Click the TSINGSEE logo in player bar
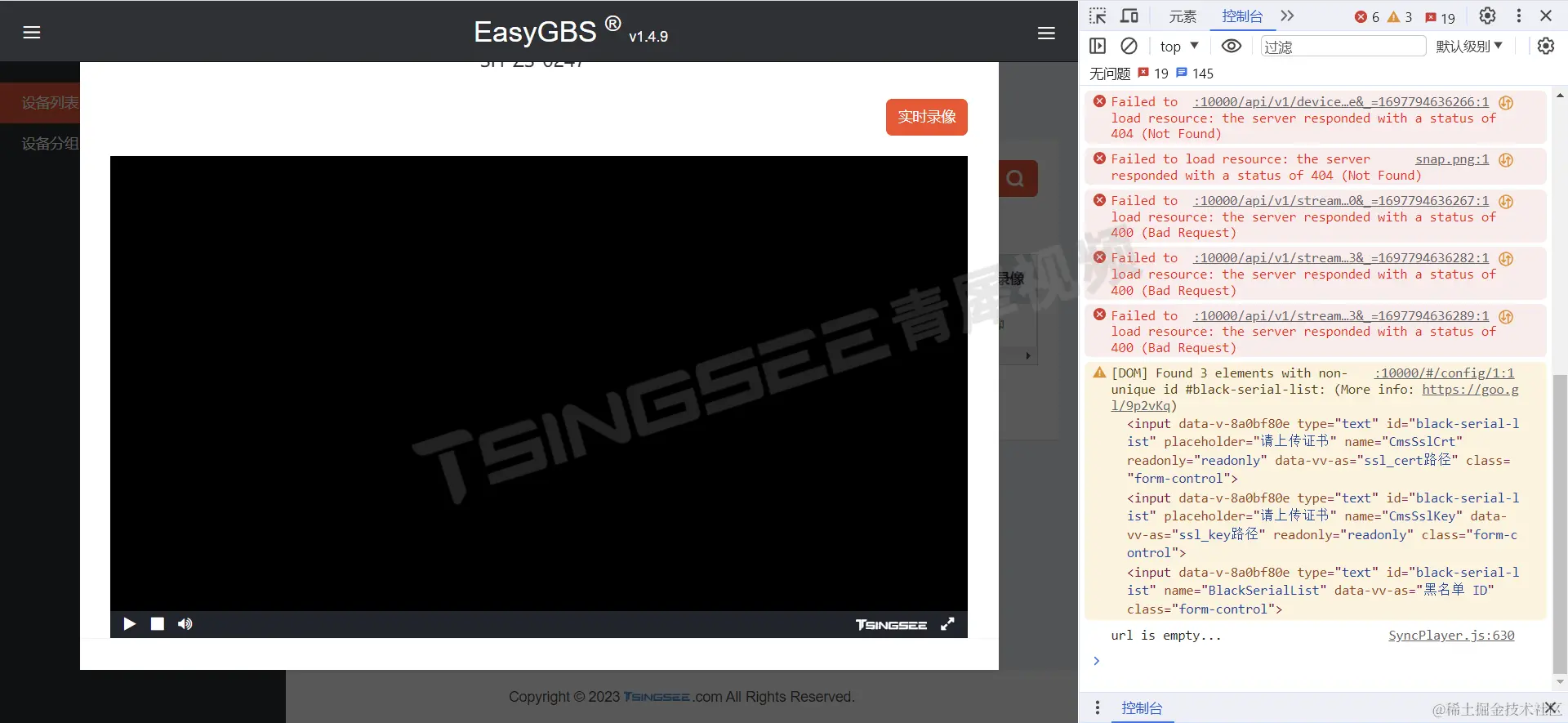1568x723 pixels. [x=891, y=625]
